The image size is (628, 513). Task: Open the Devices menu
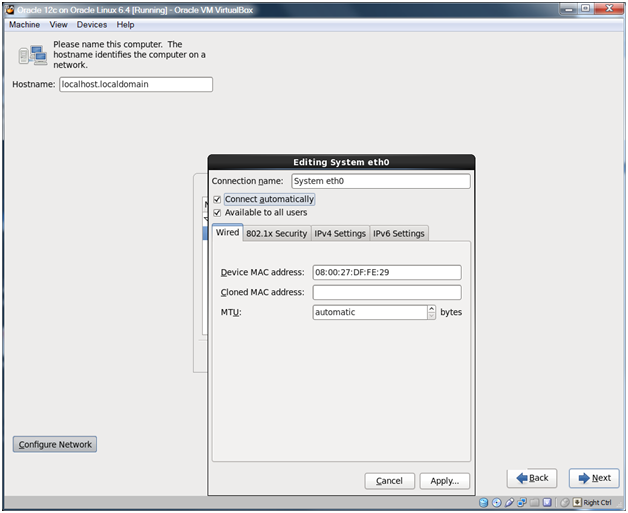92,24
